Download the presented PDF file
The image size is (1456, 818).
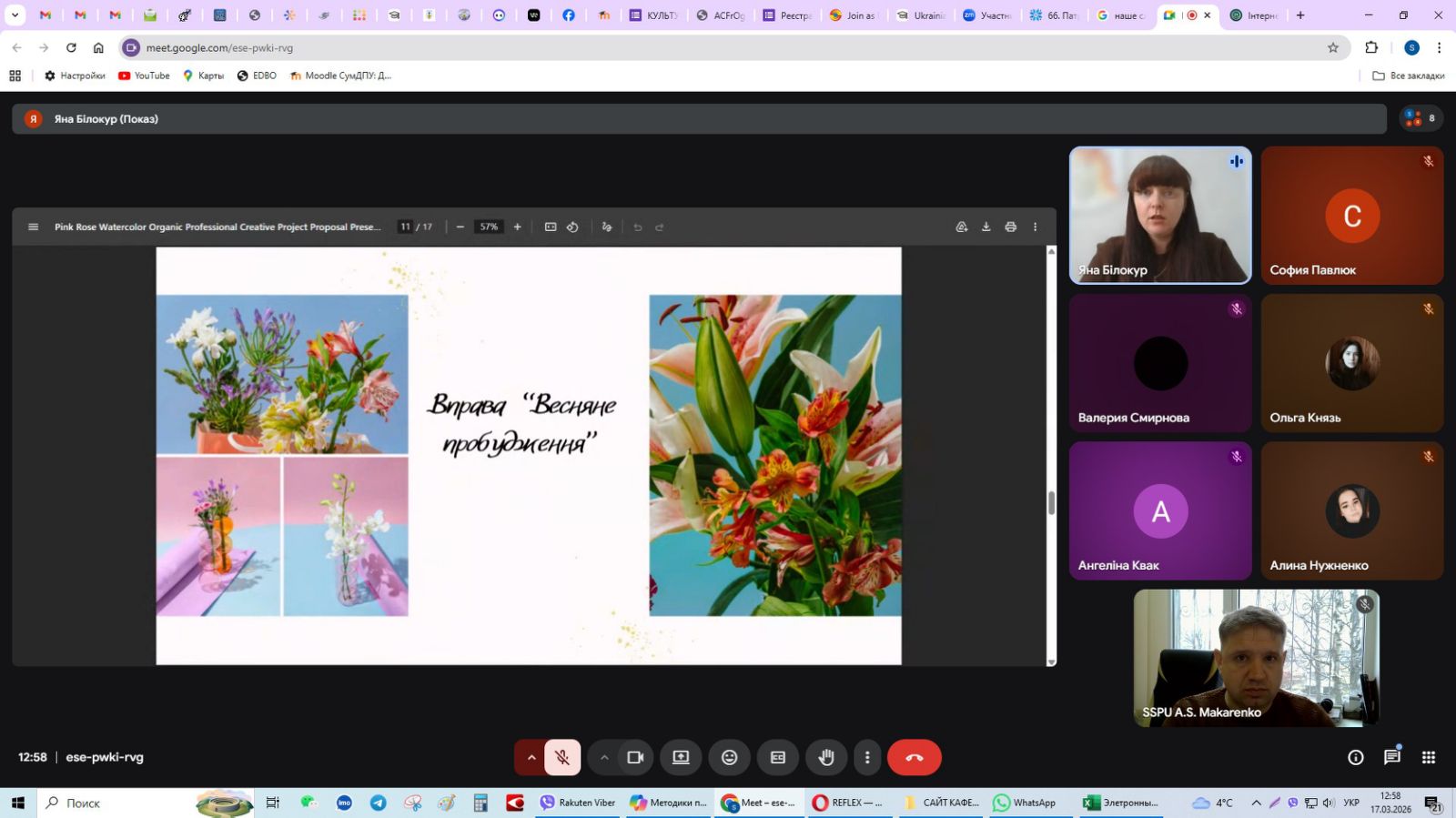986,227
